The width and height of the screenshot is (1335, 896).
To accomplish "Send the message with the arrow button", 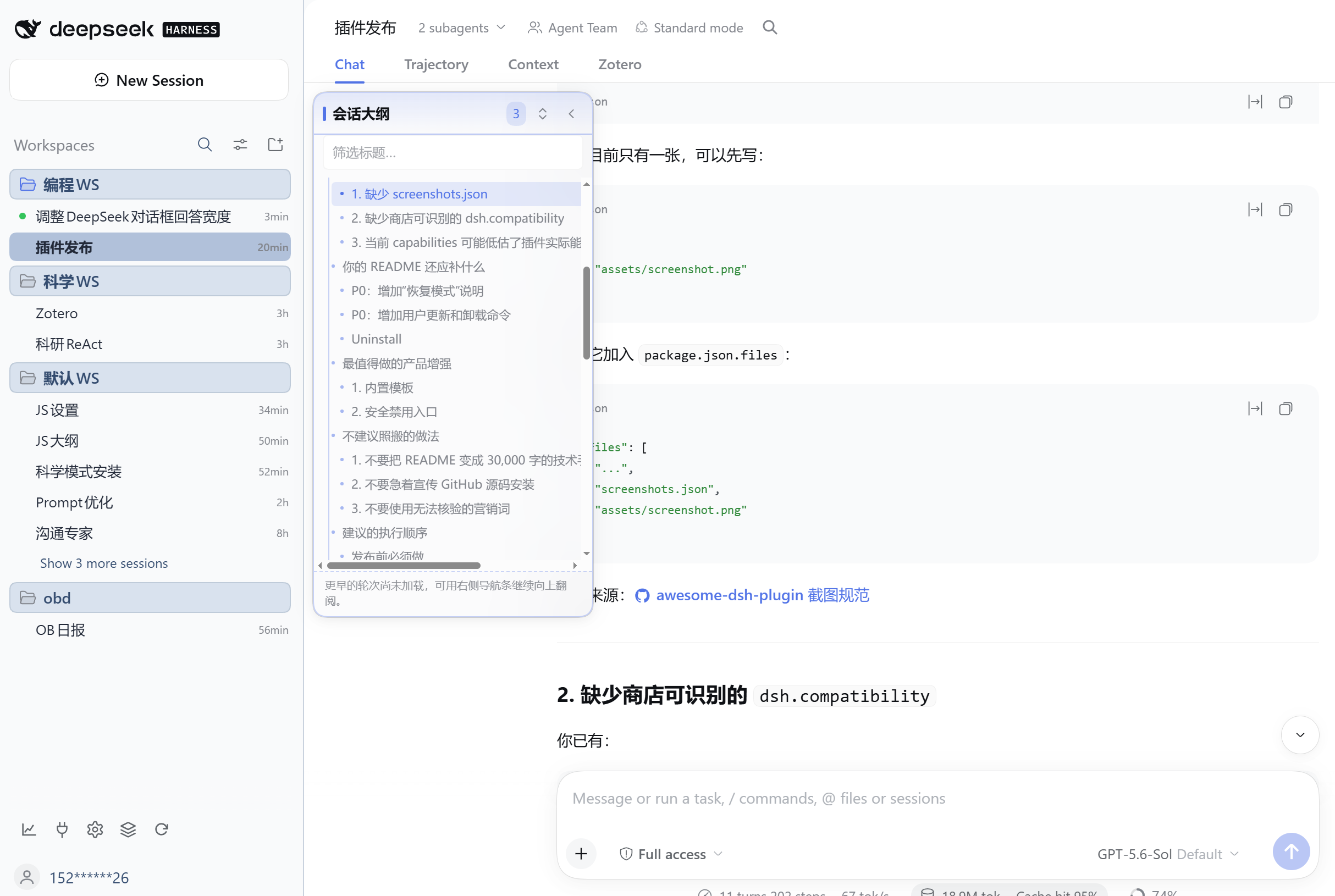I will [x=1290, y=851].
